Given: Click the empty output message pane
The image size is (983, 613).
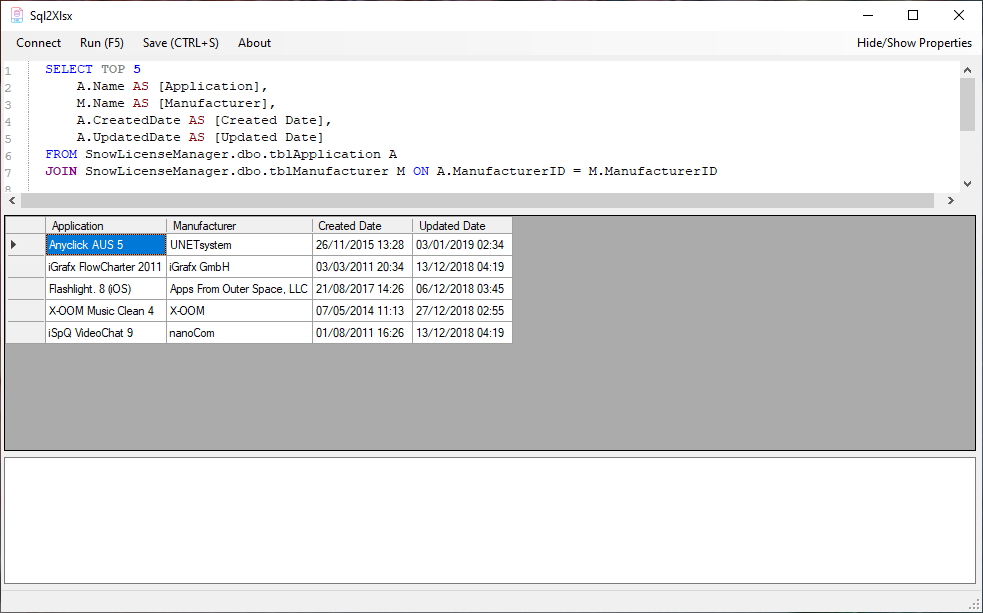Looking at the screenshot, I should (x=490, y=520).
